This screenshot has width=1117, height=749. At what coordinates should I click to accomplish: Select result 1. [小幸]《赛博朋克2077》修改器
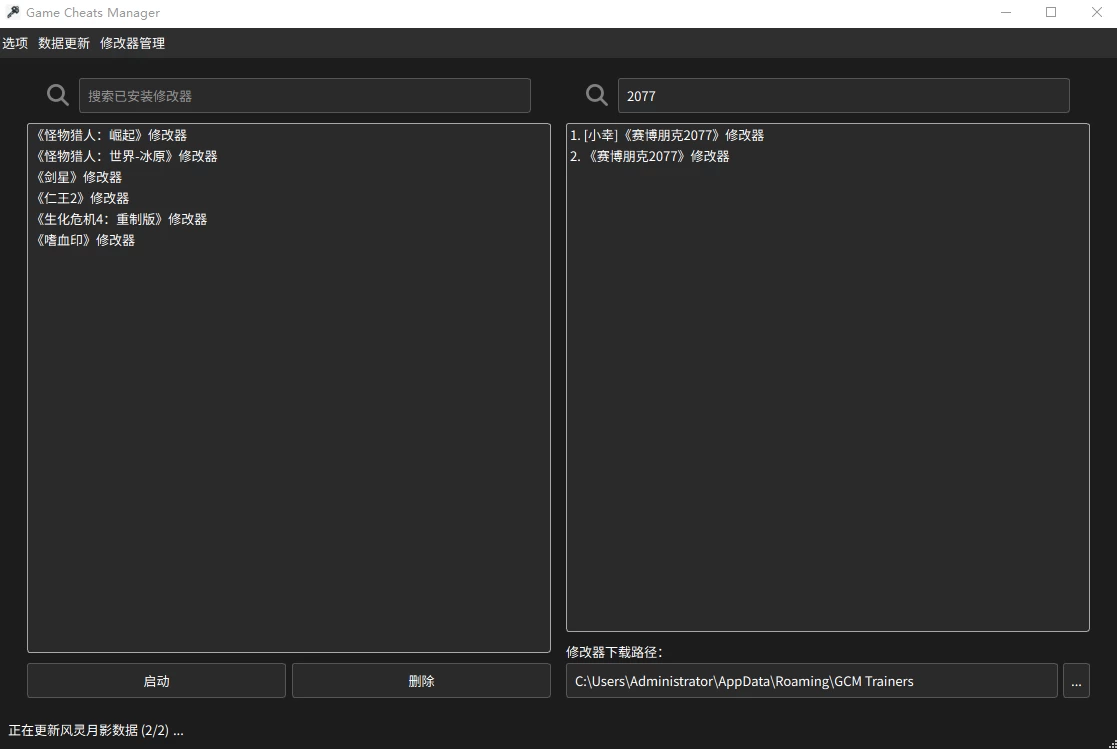point(827,135)
